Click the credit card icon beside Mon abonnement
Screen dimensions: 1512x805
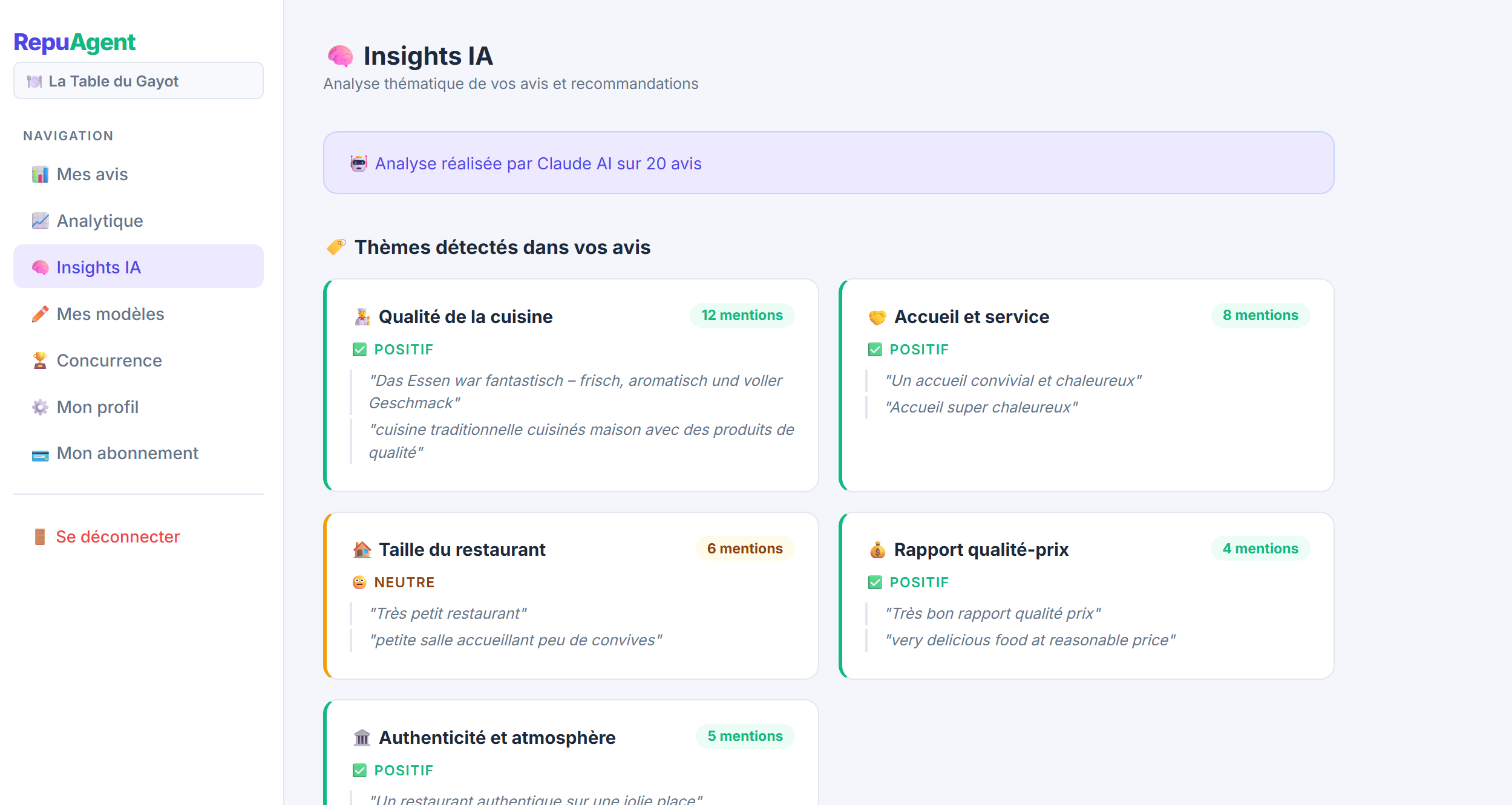(40, 454)
